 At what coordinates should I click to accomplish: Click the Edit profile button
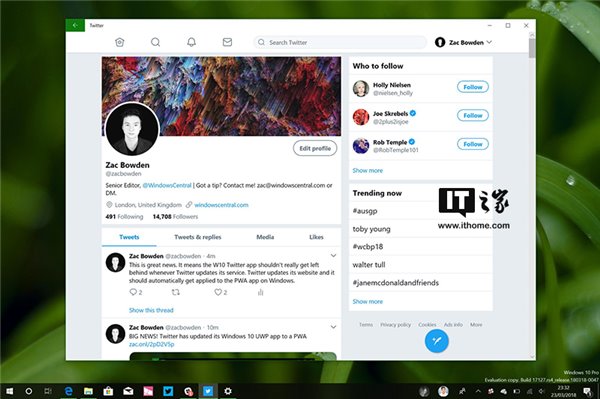(x=315, y=148)
